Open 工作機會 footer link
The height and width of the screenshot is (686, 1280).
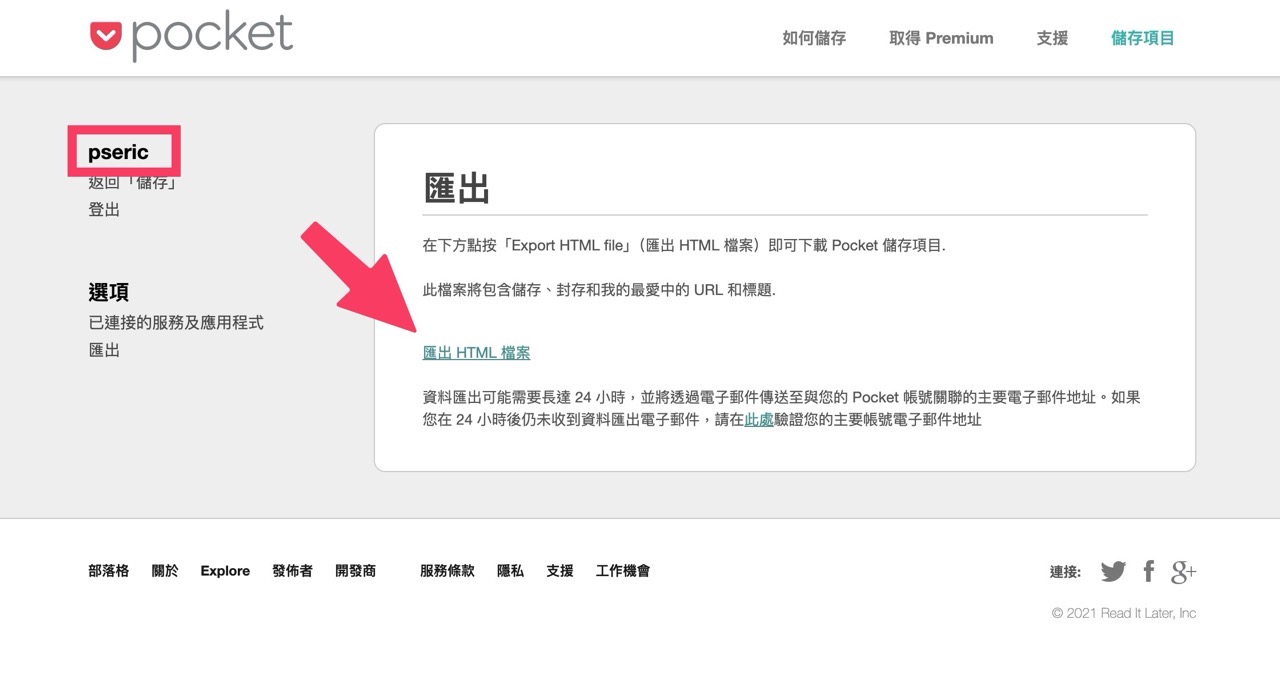pos(623,571)
